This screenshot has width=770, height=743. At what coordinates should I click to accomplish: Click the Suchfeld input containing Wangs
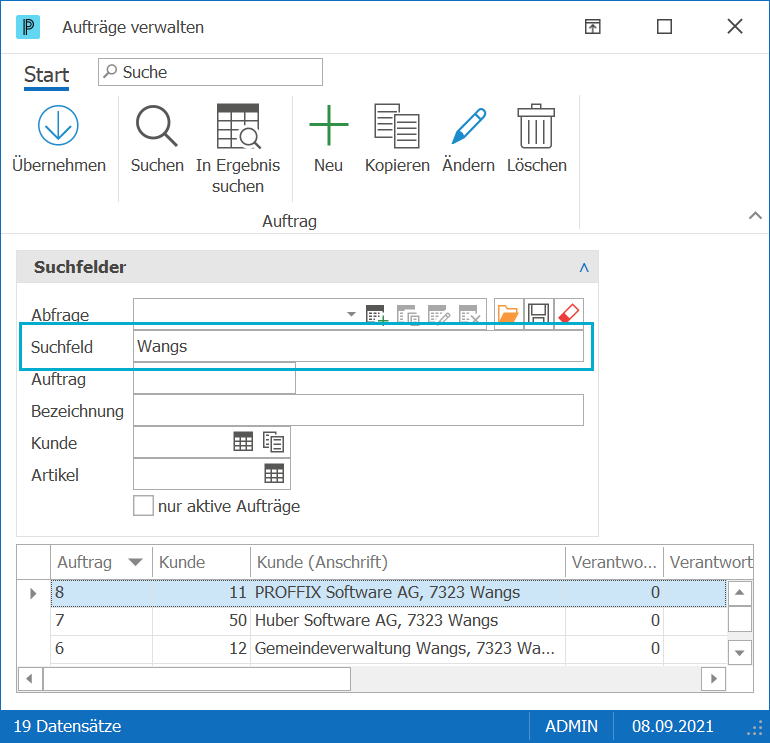(x=358, y=346)
